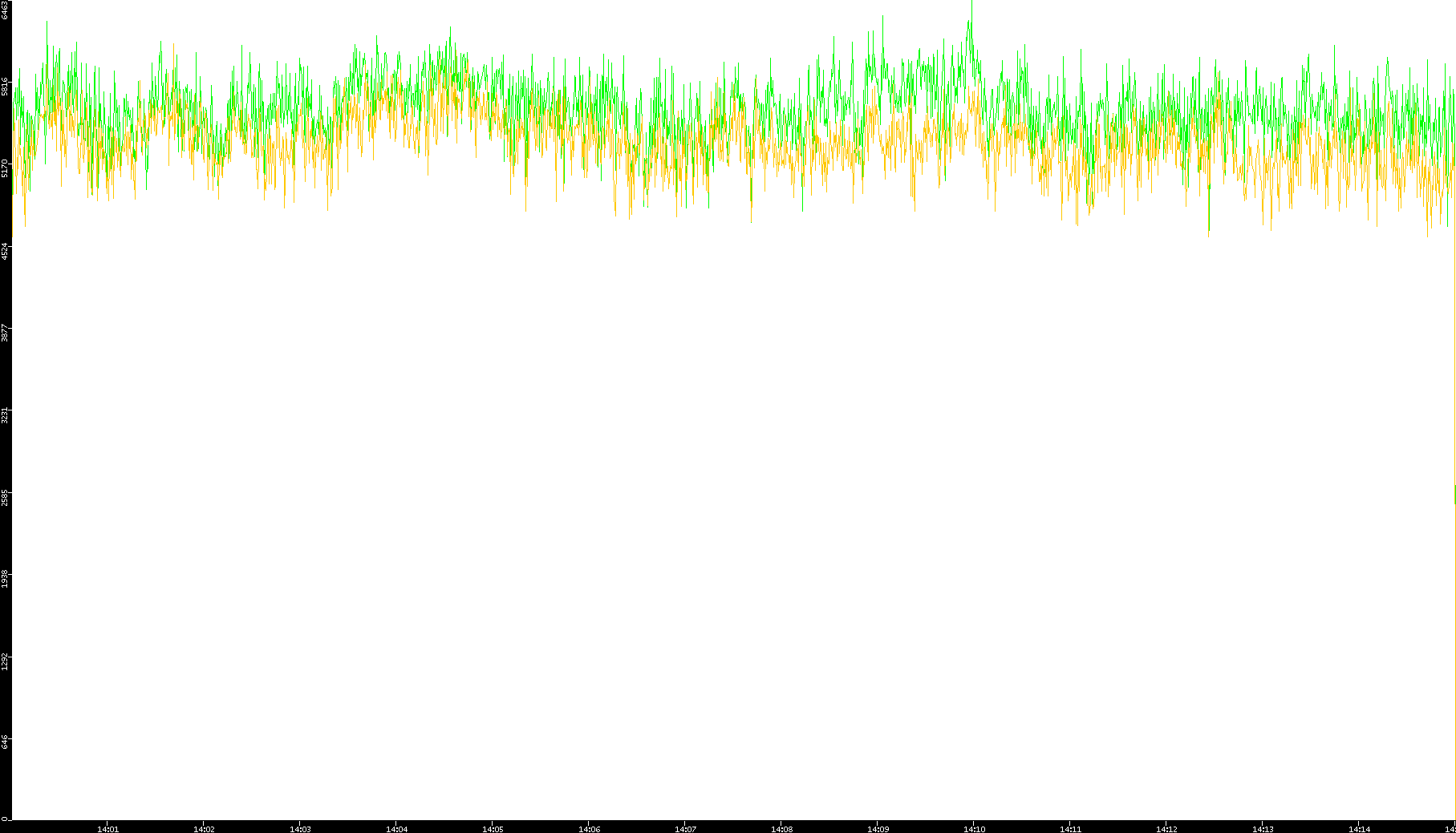
Task: Select the 3231 vertical axis label
Action: (6, 415)
